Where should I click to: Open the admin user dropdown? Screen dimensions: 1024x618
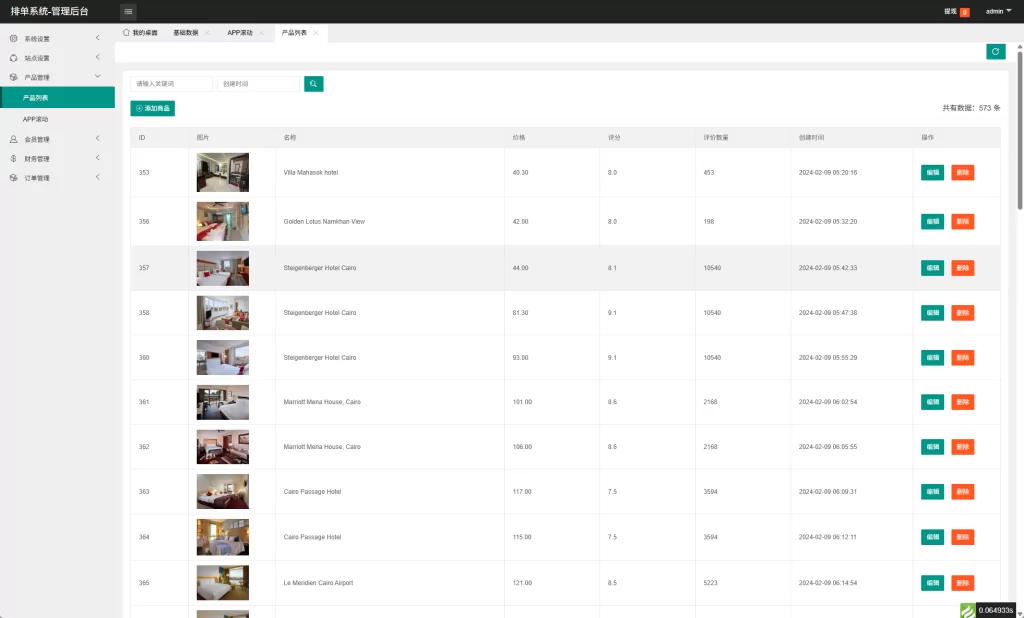click(x=998, y=12)
